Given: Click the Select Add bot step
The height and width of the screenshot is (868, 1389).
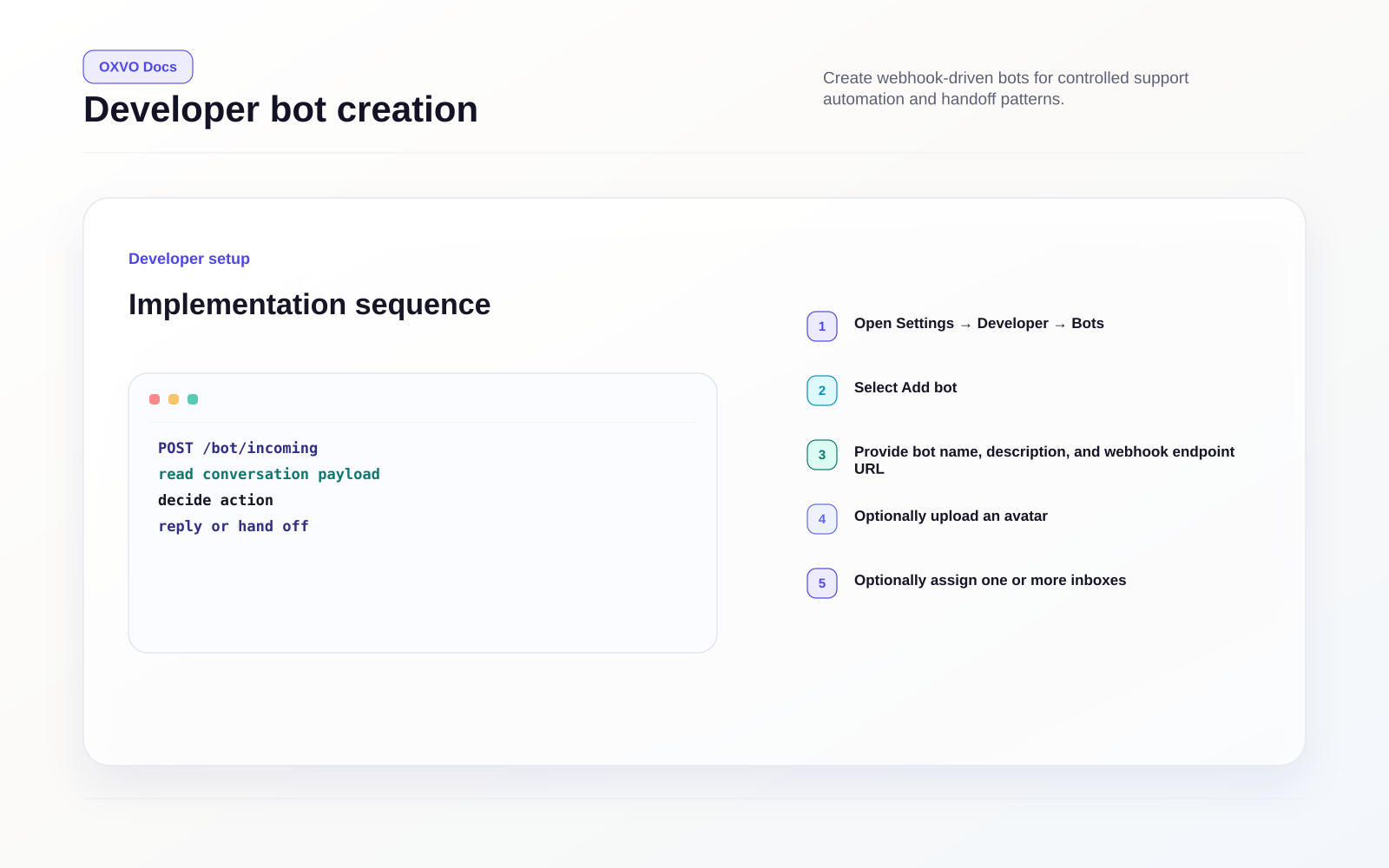Looking at the screenshot, I should tap(905, 388).
